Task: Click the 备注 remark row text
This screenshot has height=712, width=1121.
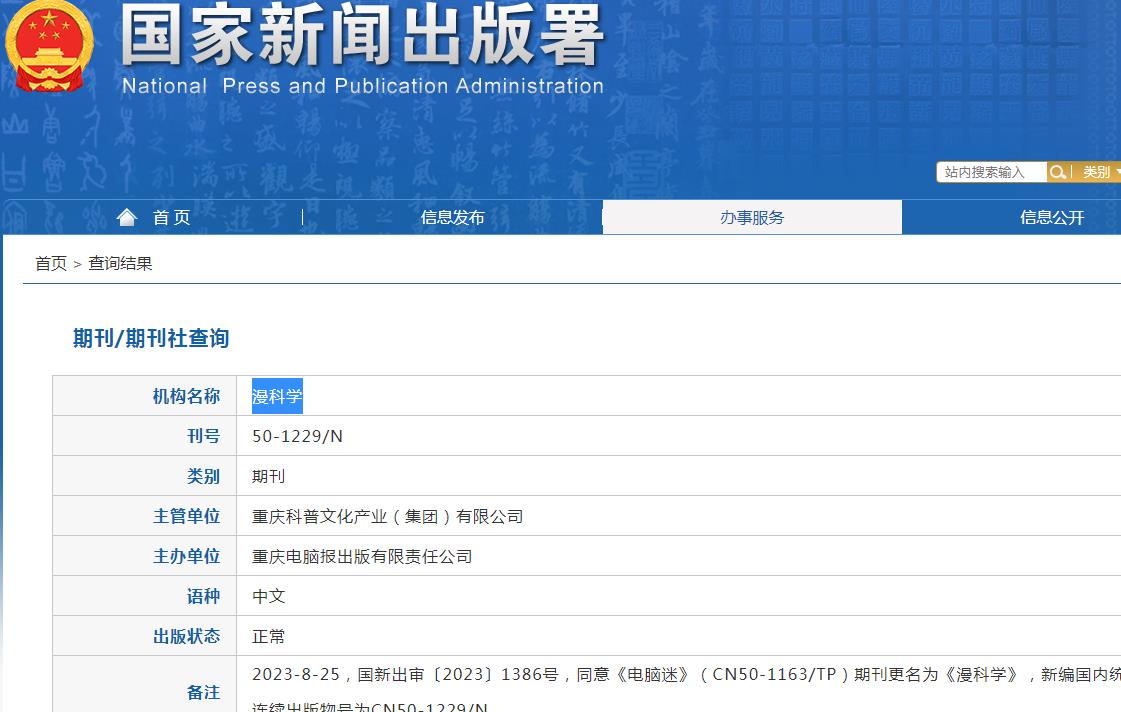Action: tap(203, 690)
